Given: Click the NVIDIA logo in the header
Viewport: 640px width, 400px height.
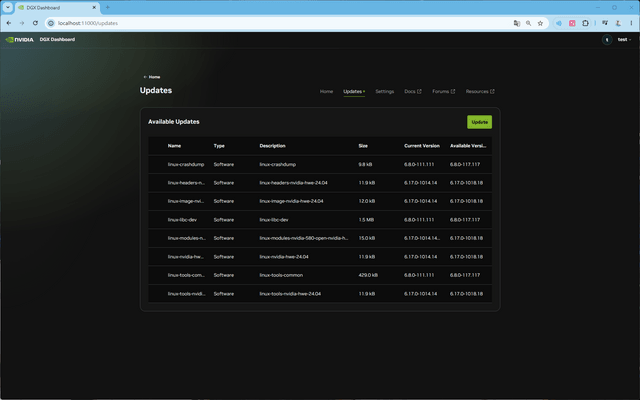Looking at the screenshot, I should 20,40.
